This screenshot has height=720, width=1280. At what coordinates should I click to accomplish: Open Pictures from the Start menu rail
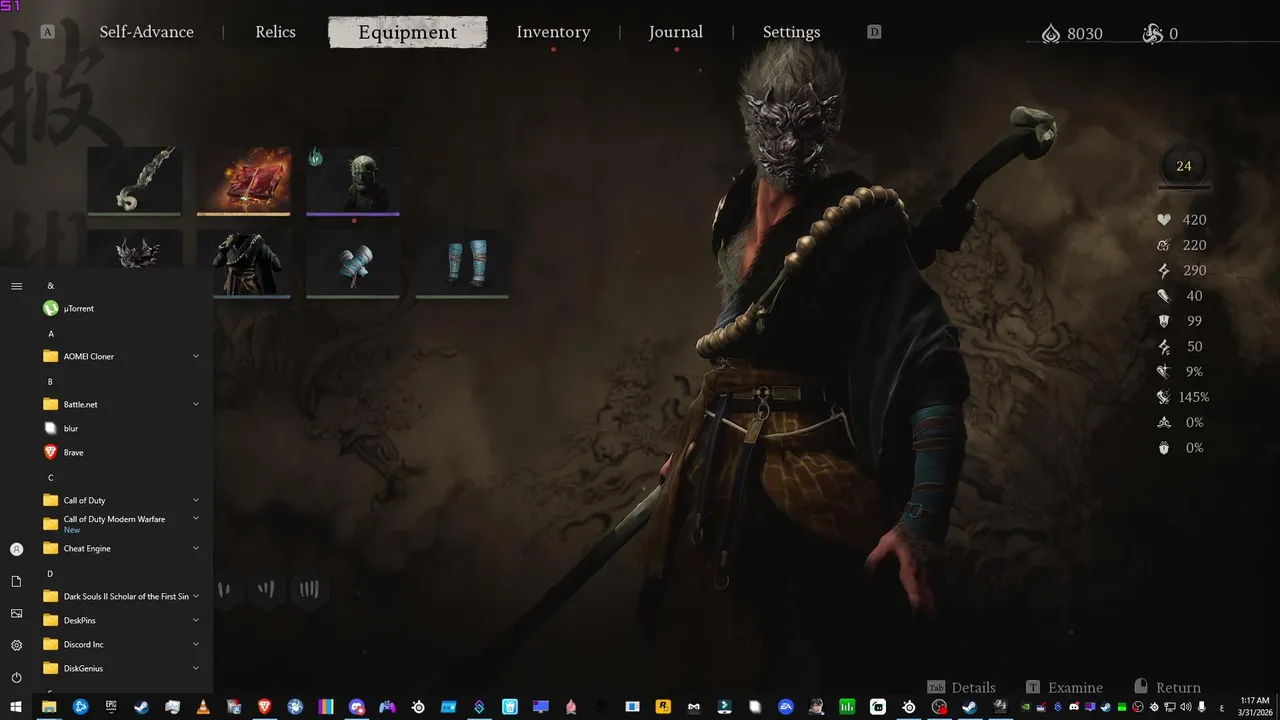[x=16, y=613]
